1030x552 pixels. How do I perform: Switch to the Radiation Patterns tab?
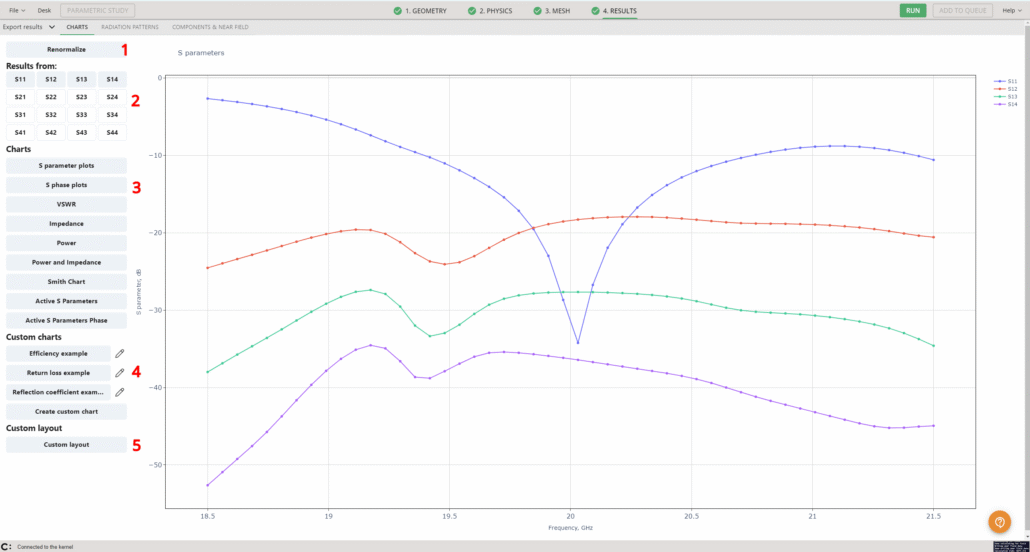[x=130, y=27]
